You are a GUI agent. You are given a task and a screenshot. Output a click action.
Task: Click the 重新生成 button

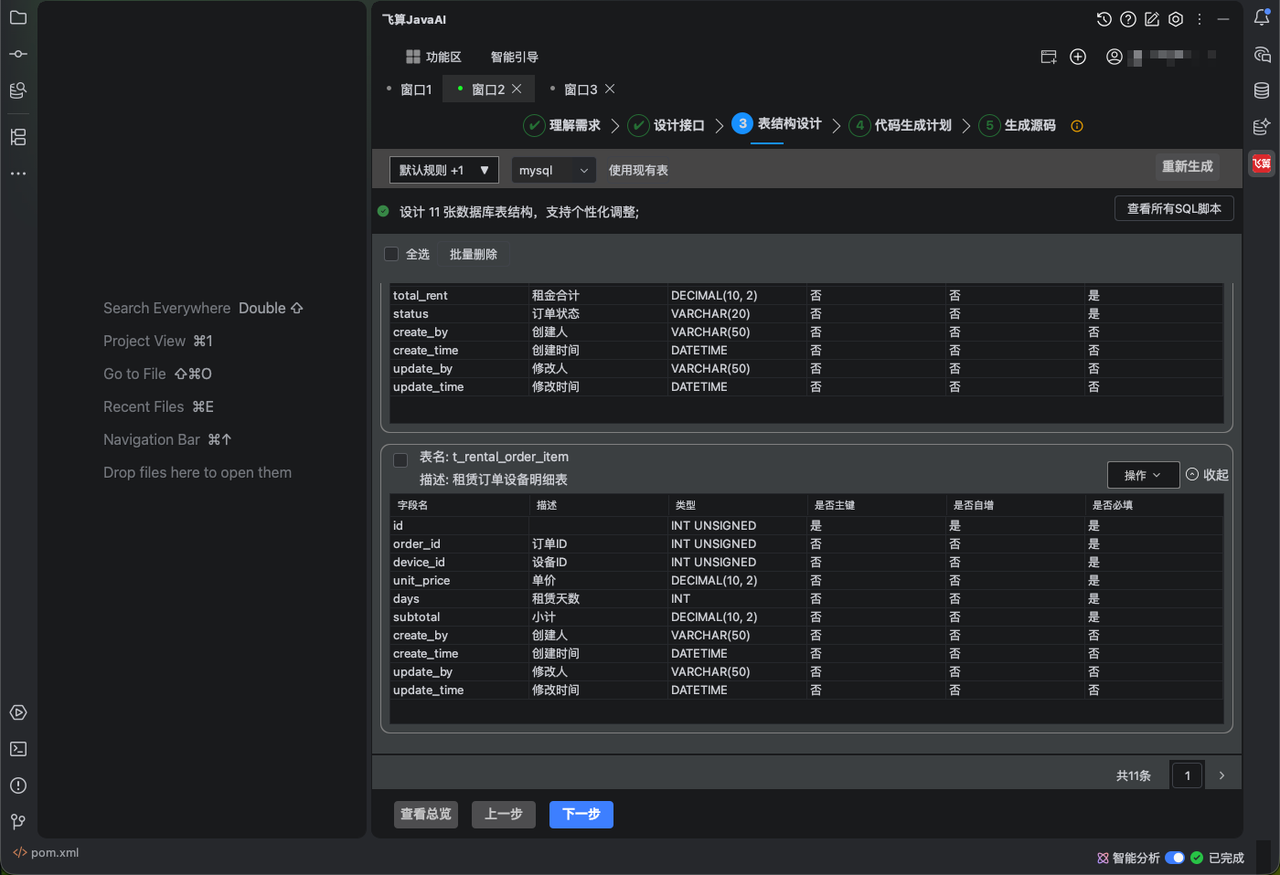[1187, 167]
